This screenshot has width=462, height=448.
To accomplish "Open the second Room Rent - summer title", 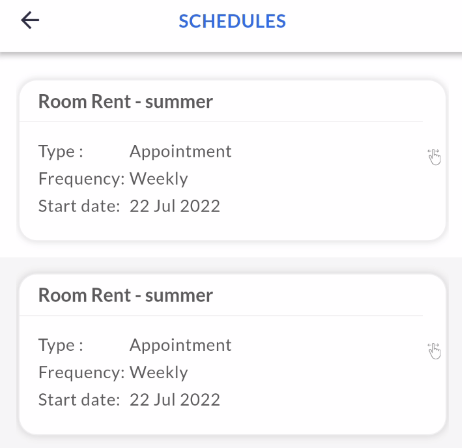I will point(126,295).
